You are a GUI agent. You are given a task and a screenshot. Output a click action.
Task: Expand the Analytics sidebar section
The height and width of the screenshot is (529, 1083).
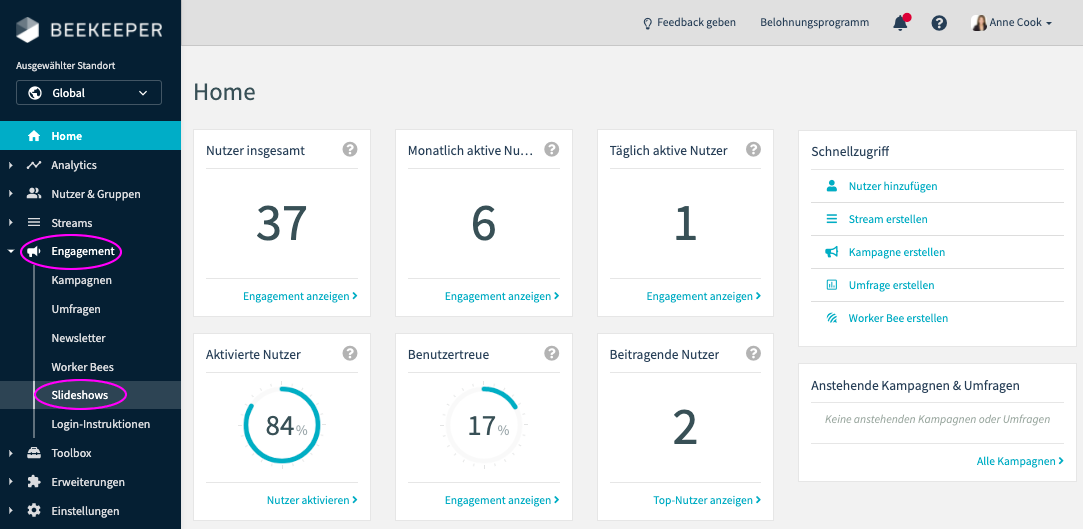[x=74, y=165]
